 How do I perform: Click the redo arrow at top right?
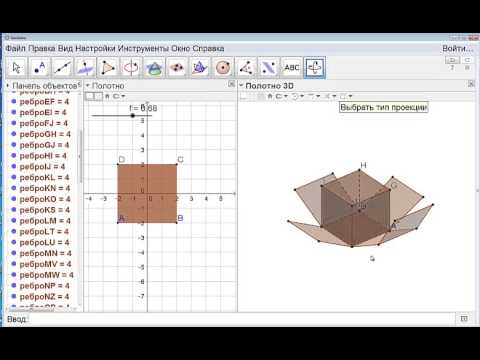click(x=467, y=60)
